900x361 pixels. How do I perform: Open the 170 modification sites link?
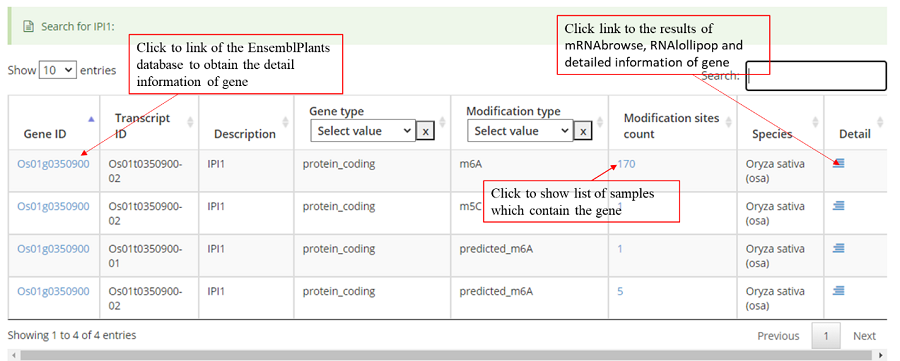coord(626,164)
